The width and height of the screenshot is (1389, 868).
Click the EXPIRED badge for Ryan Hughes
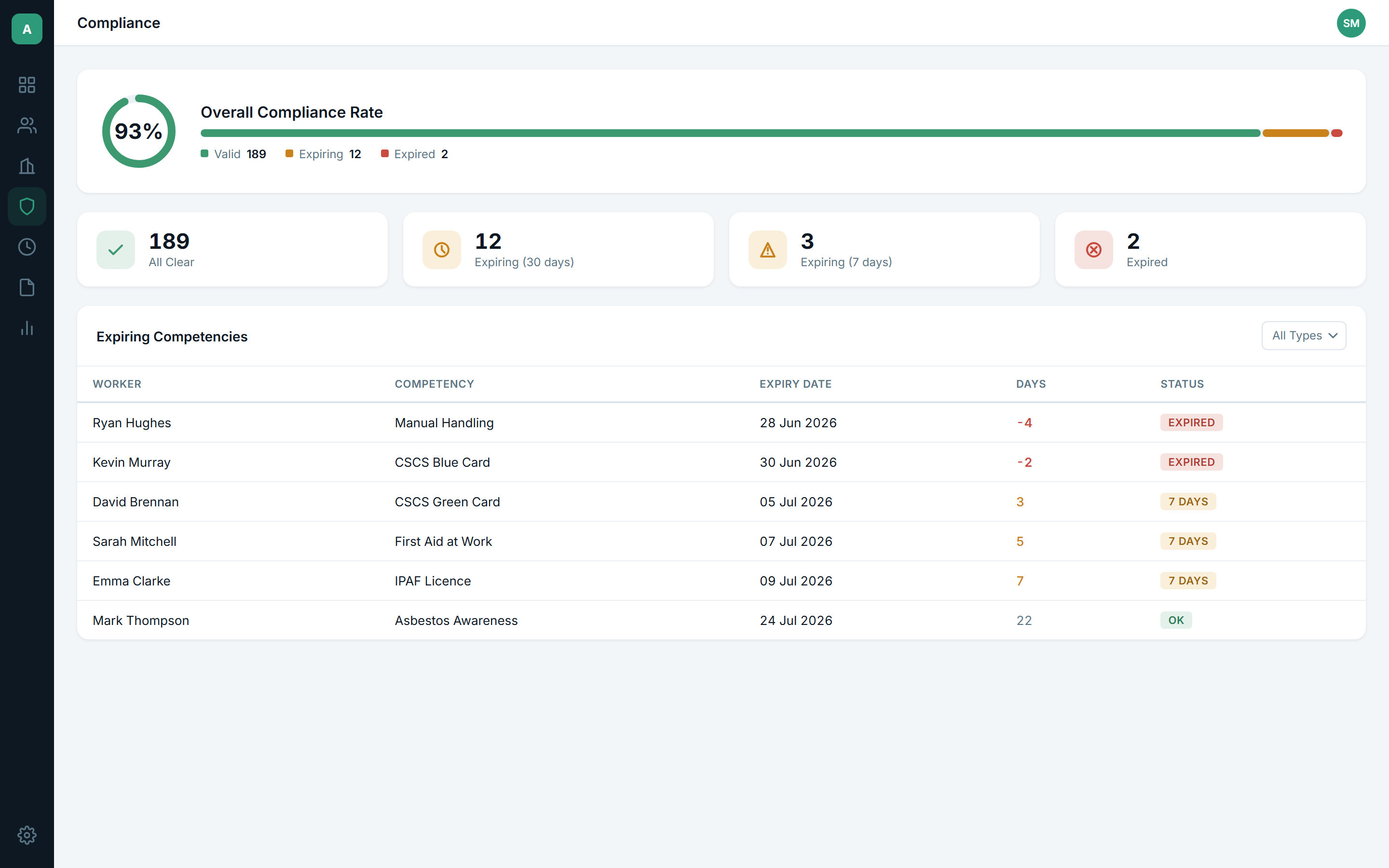click(x=1191, y=422)
